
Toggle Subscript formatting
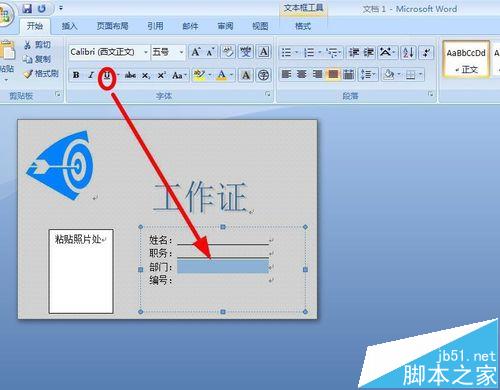(146, 75)
